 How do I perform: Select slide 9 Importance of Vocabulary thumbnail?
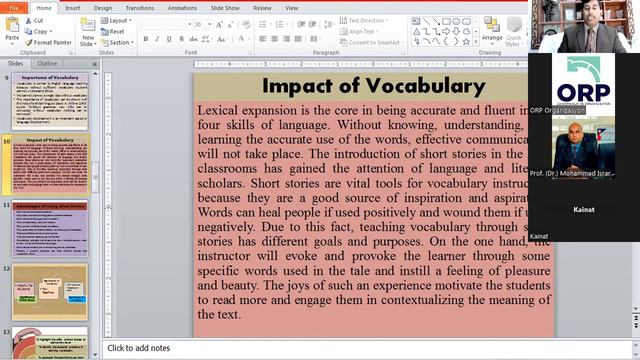pyautogui.click(x=50, y=101)
